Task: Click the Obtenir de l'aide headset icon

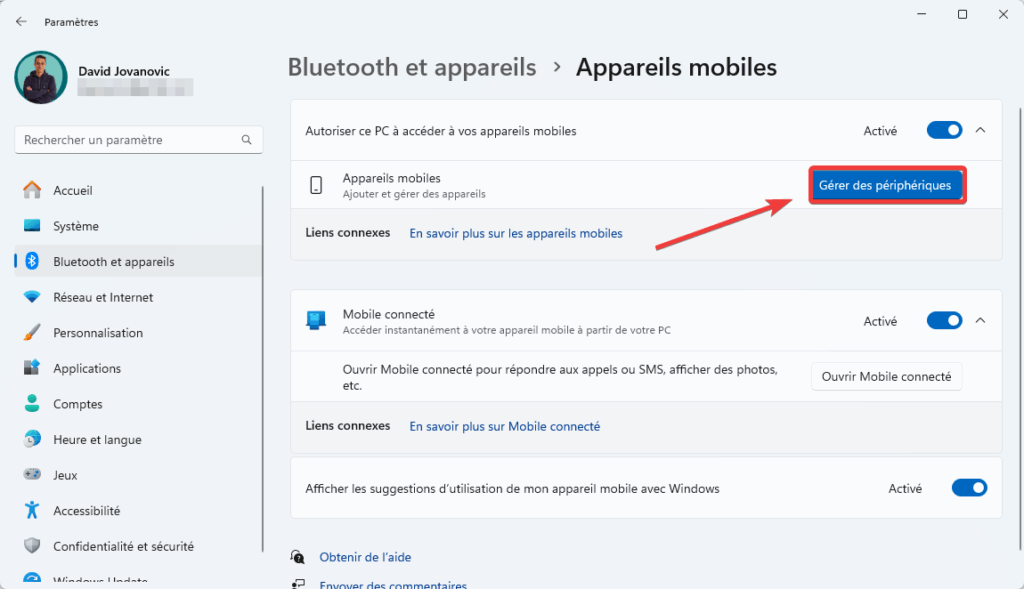Action: point(298,557)
